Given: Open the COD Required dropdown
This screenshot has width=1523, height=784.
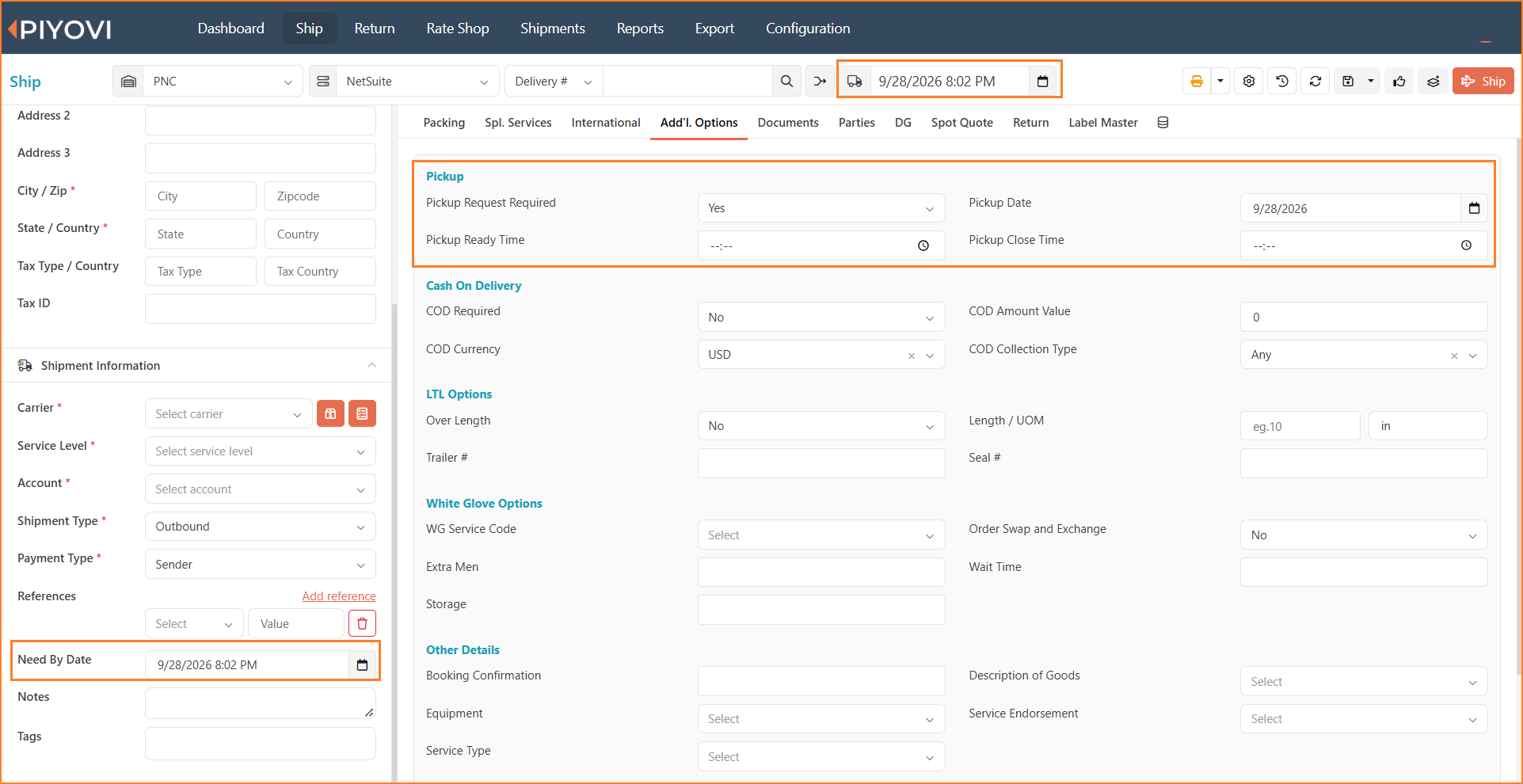Looking at the screenshot, I should click(x=821, y=317).
